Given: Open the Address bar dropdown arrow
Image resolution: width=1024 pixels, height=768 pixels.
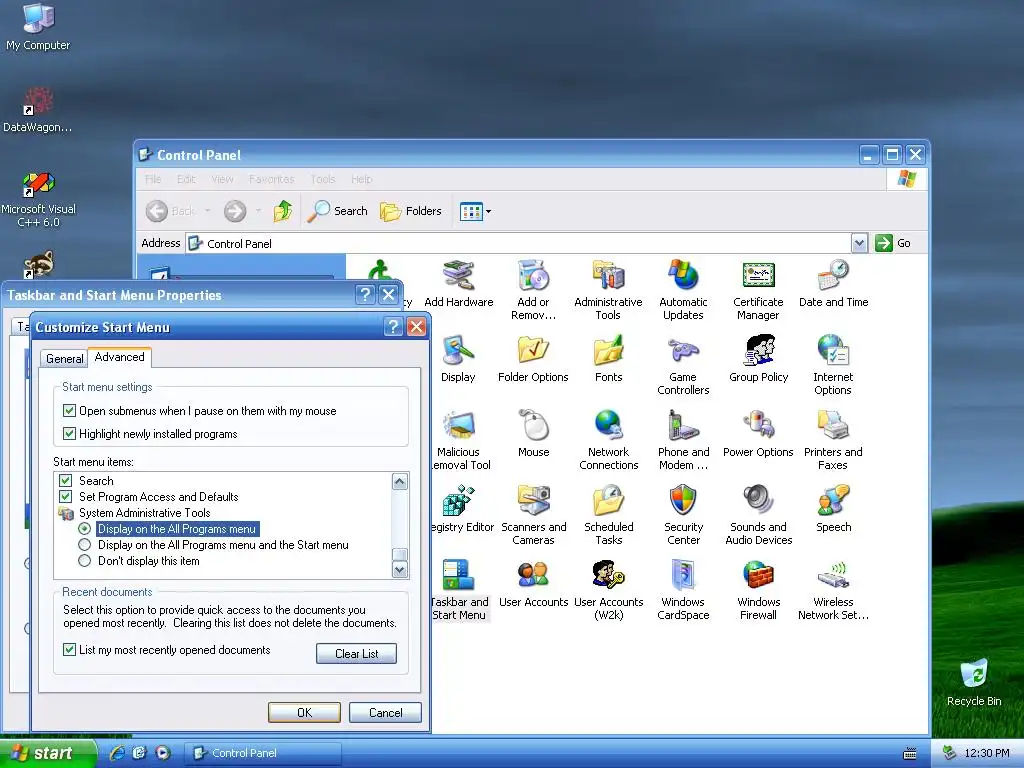Looking at the screenshot, I should click(859, 244).
